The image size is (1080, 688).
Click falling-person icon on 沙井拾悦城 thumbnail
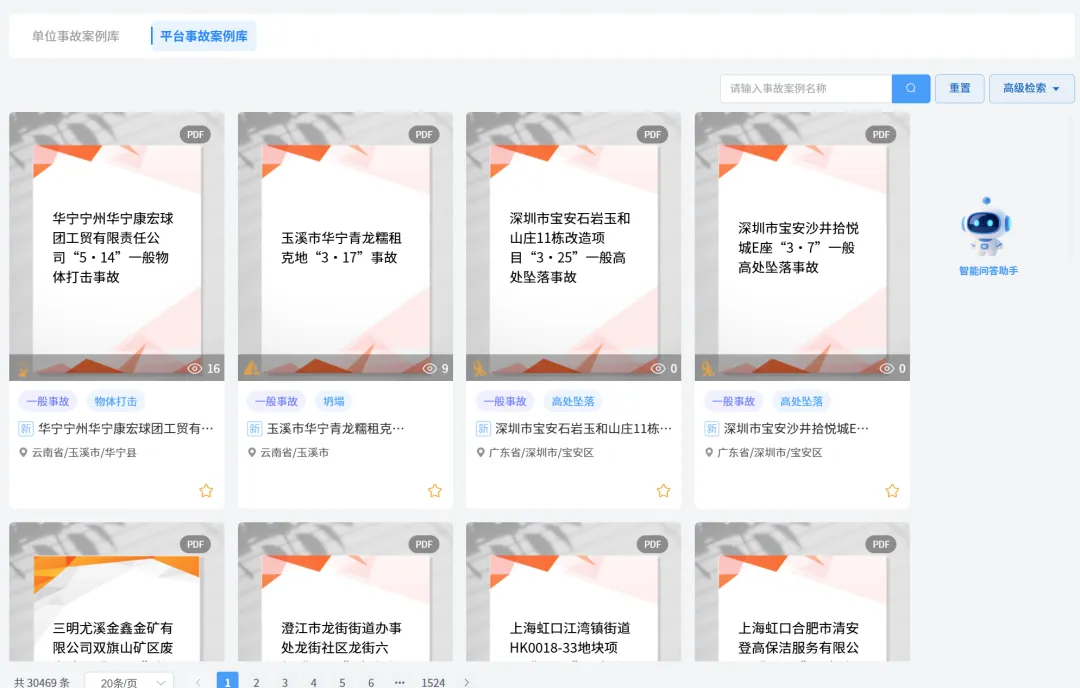pyautogui.click(x=708, y=368)
